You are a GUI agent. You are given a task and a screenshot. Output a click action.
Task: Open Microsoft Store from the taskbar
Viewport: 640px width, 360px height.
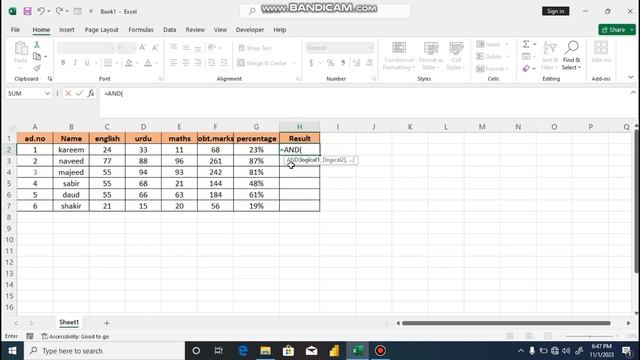tap(288, 351)
